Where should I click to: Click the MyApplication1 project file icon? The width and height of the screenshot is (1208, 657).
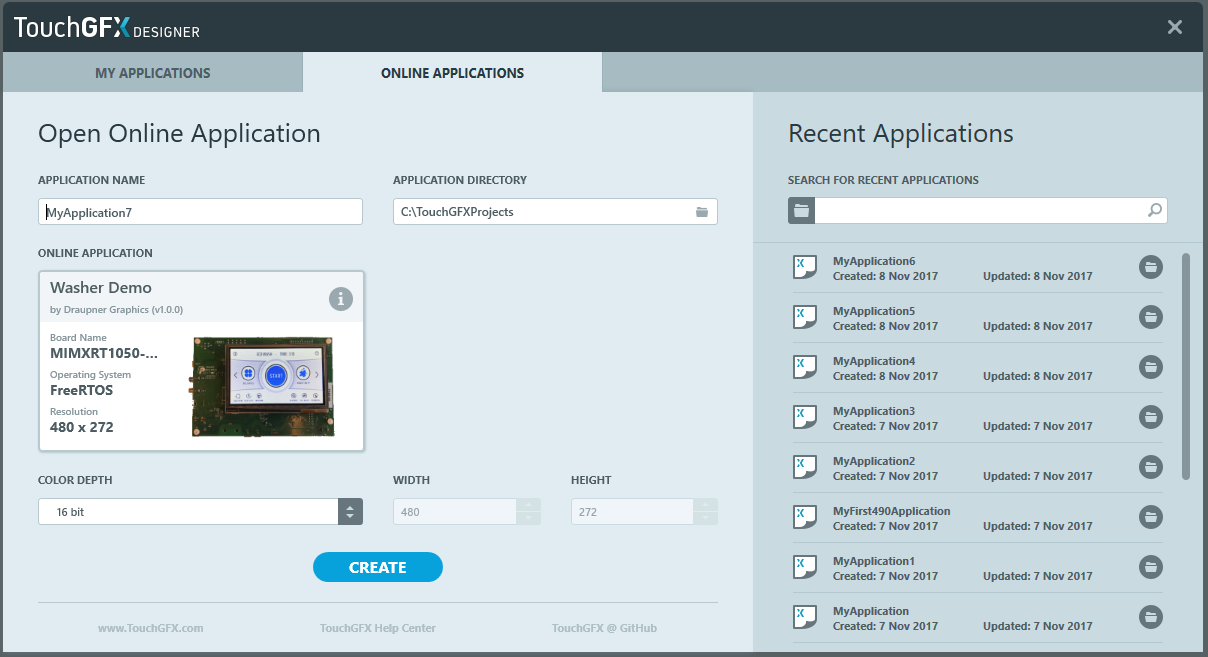tap(805, 567)
